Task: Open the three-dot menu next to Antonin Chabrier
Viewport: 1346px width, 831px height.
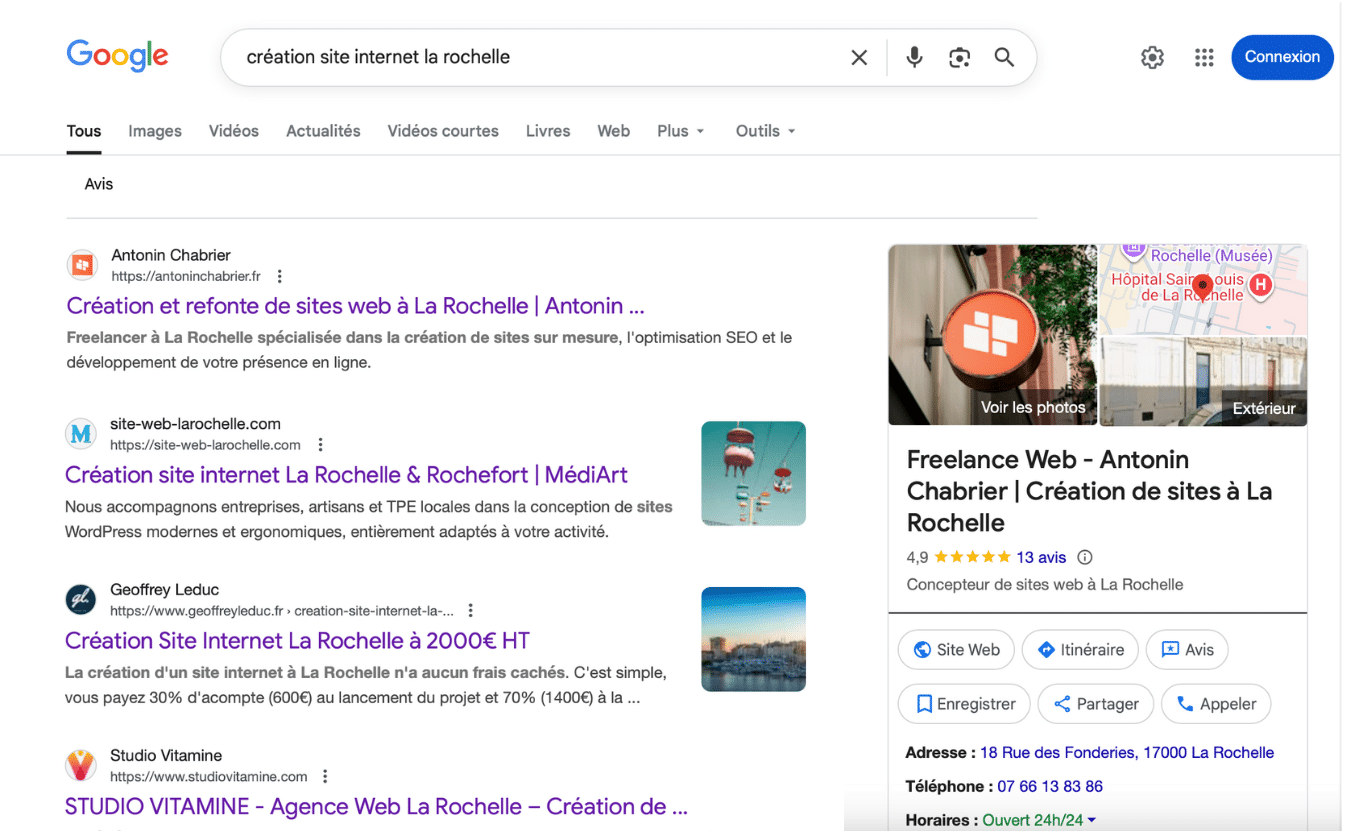Action: [x=279, y=275]
